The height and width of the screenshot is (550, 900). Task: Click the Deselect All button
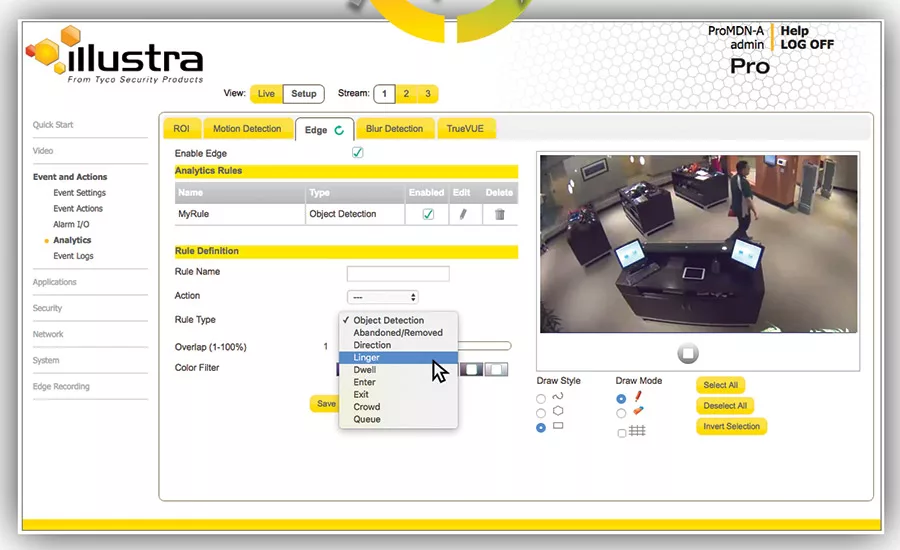coord(725,405)
